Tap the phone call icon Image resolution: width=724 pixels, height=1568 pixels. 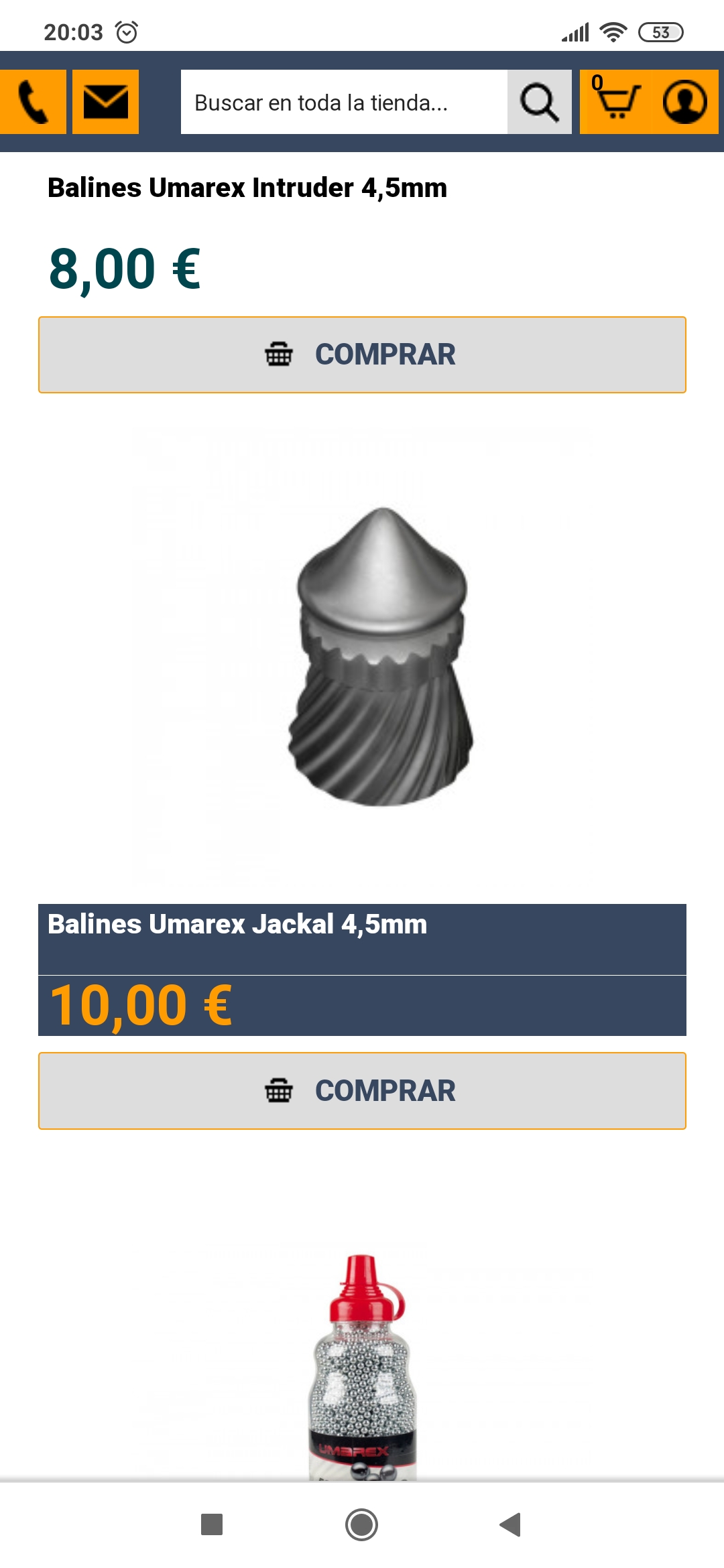(x=33, y=102)
